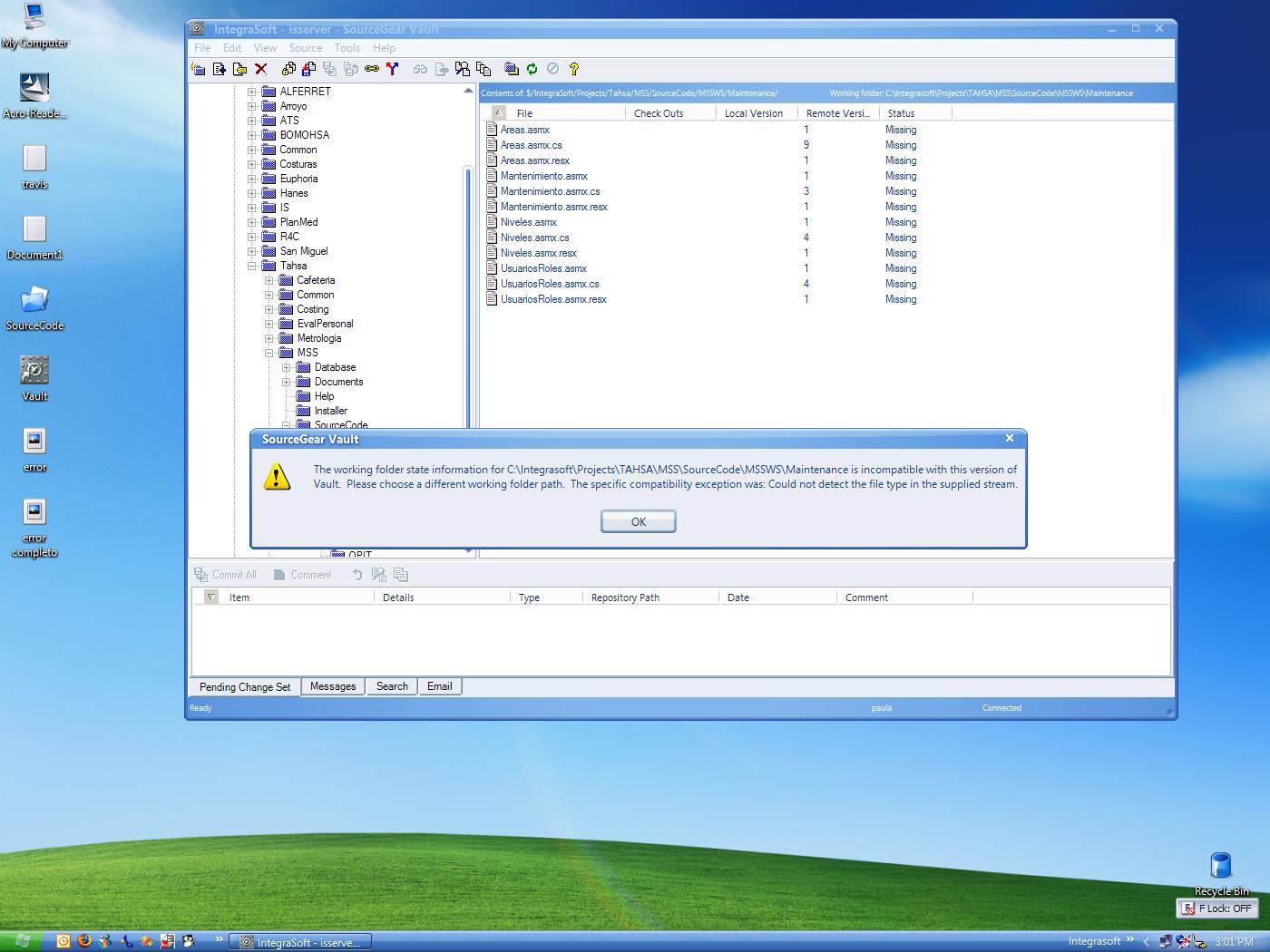Image resolution: width=1270 pixels, height=952 pixels.
Task: Open the Tools menu
Action: 347,48
